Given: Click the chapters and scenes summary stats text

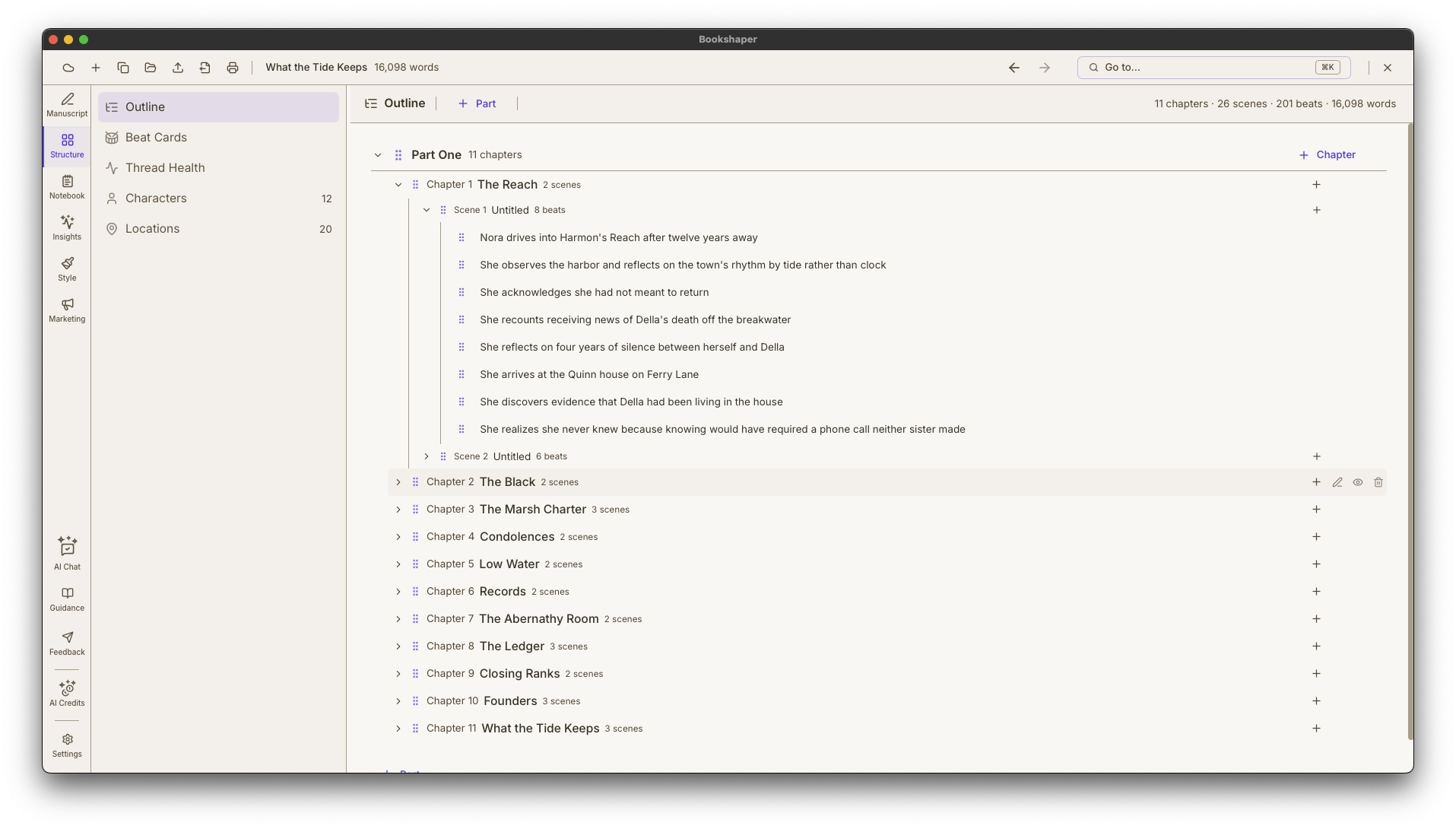Looking at the screenshot, I should [1274, 104].
